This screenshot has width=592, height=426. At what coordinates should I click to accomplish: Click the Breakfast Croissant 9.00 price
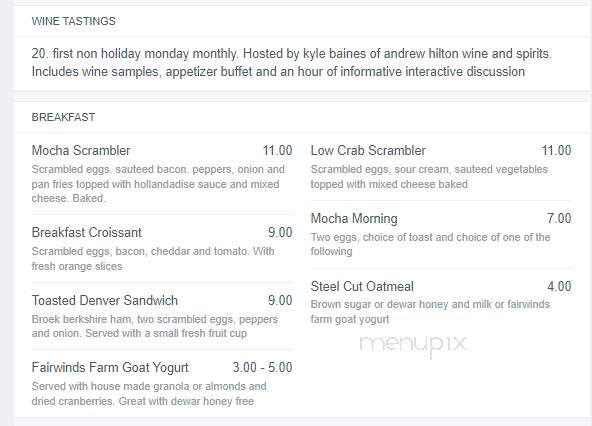tap(280, 232)
